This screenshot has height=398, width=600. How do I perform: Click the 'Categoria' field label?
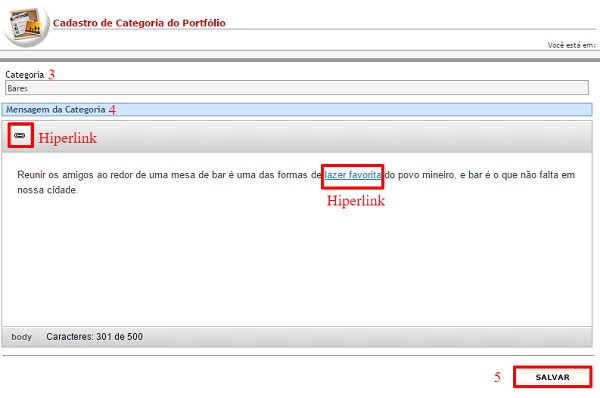coord(24,75)
